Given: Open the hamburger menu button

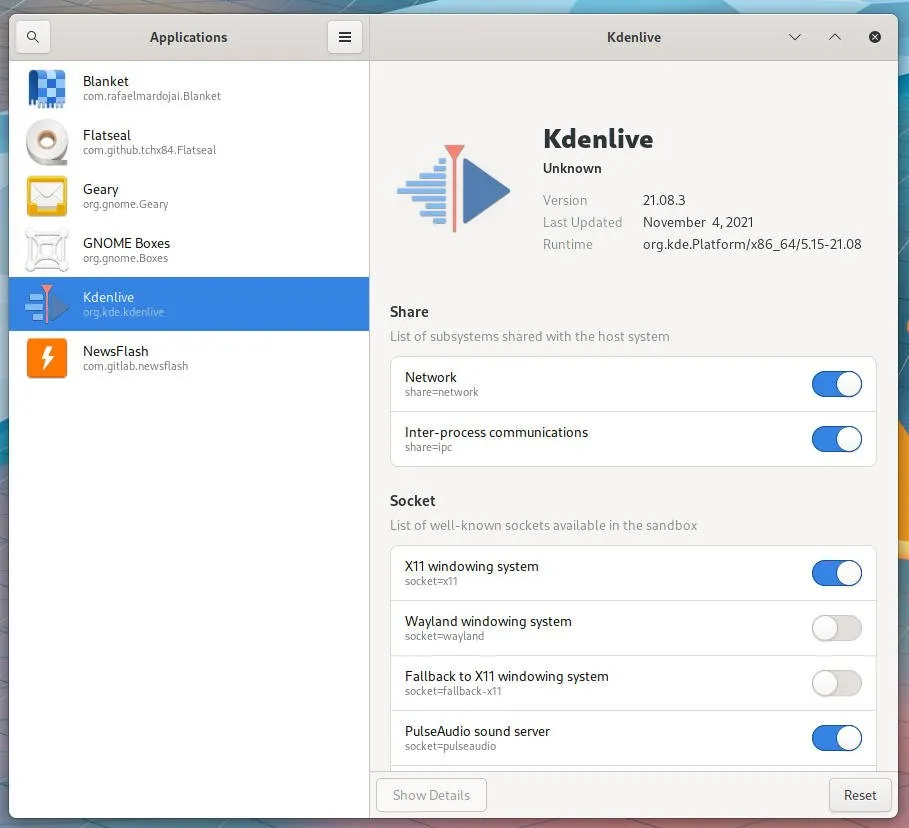Looking at the screenshot, I should click(344, 37).
